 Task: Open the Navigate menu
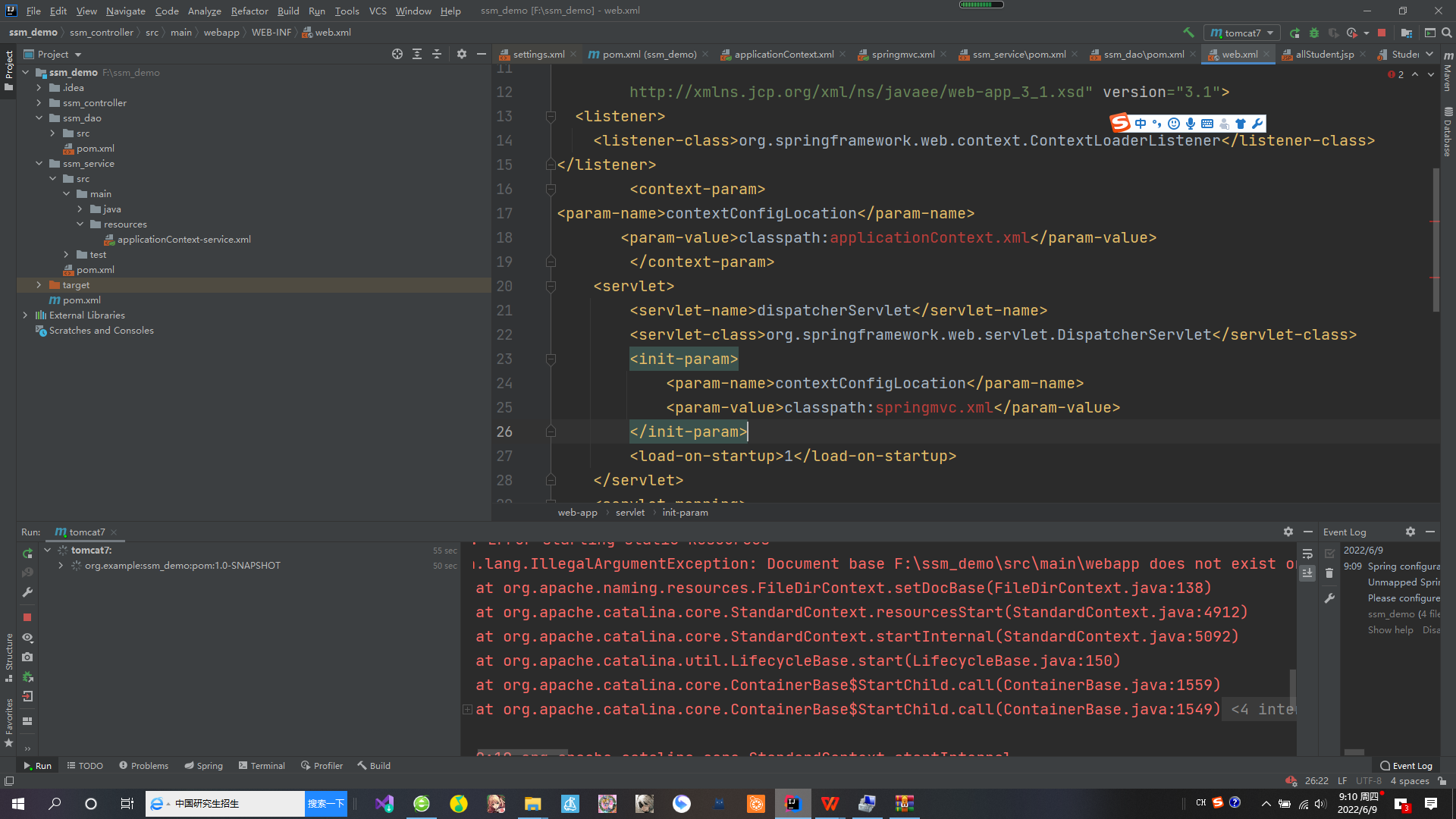pos(125,11)
